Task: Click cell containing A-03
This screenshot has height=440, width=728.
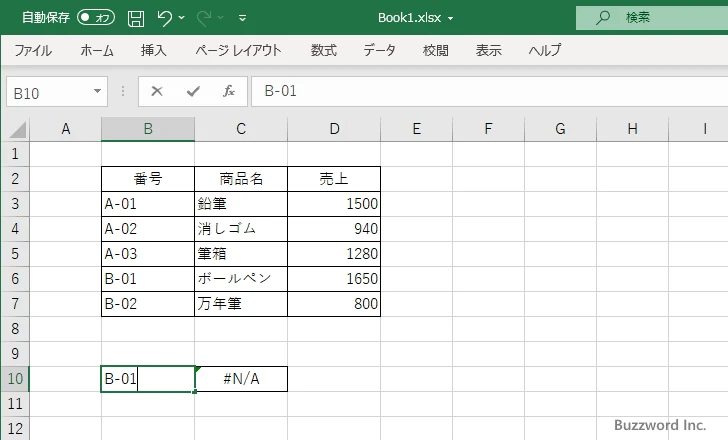Action: [148, 254]
